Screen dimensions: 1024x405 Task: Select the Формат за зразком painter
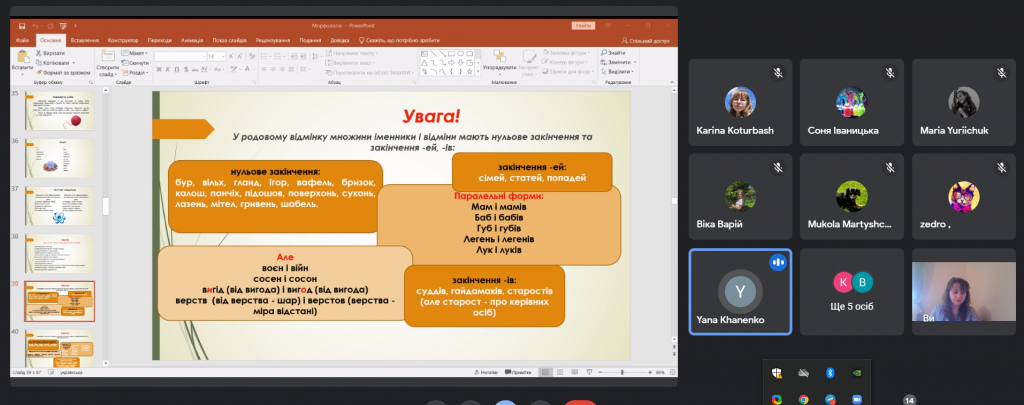tap(63, 73)
